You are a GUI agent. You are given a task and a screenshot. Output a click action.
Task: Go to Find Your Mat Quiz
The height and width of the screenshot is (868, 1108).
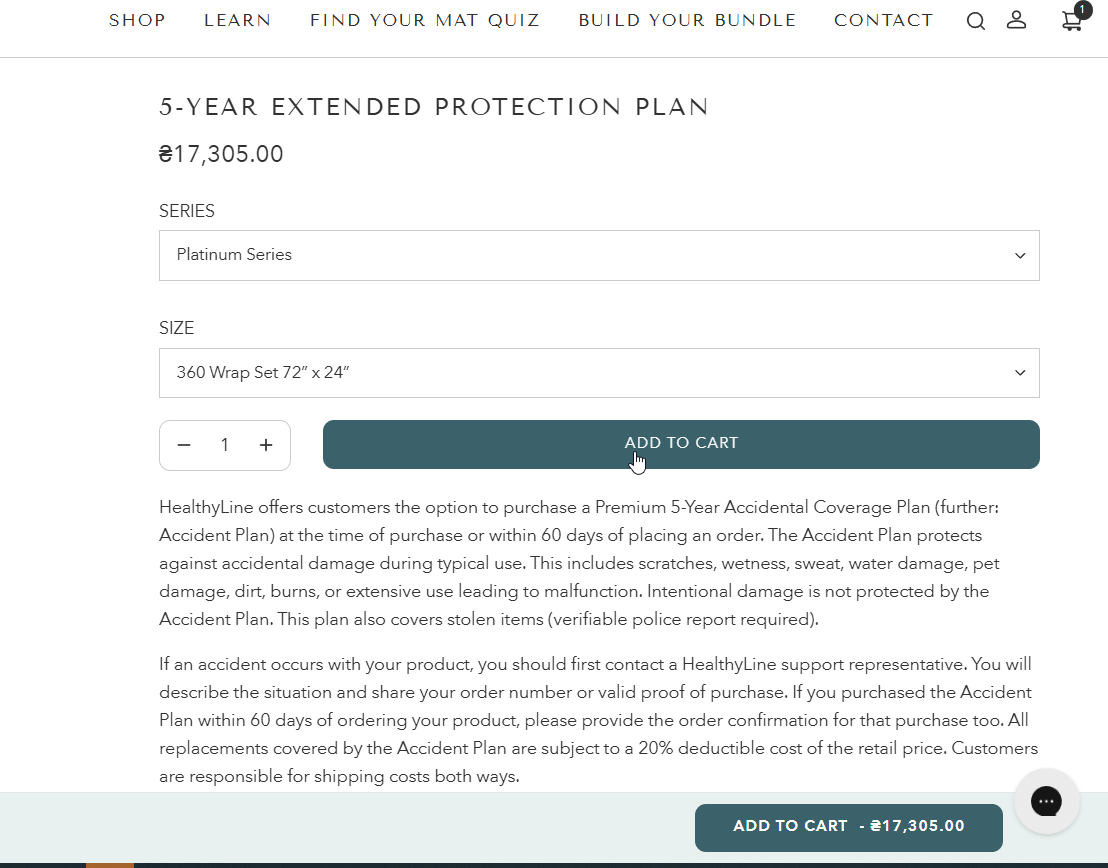pyautogui.click(x=424, y=20)
